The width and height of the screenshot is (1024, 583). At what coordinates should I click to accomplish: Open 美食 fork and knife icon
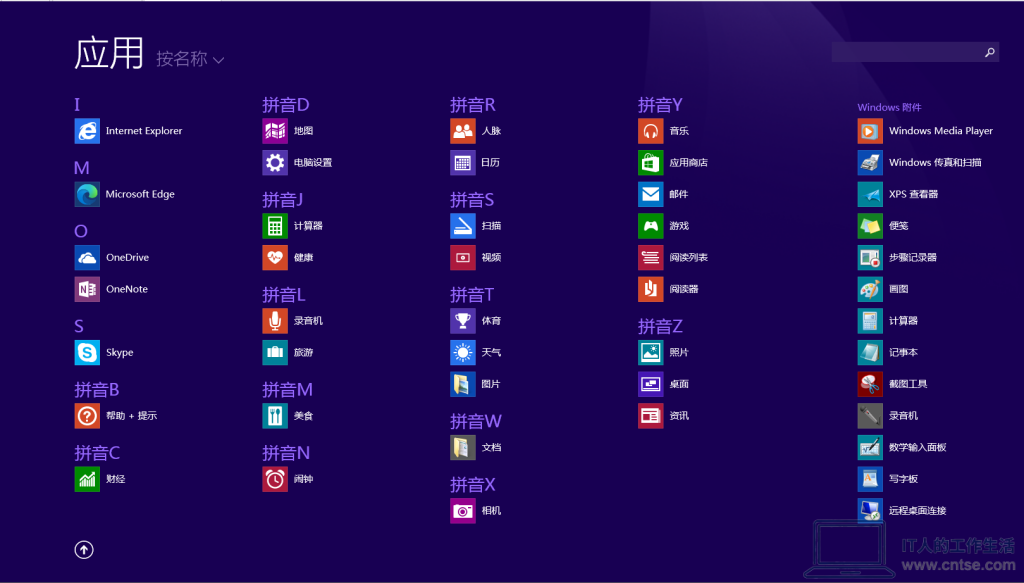click(x=275, y=416)
